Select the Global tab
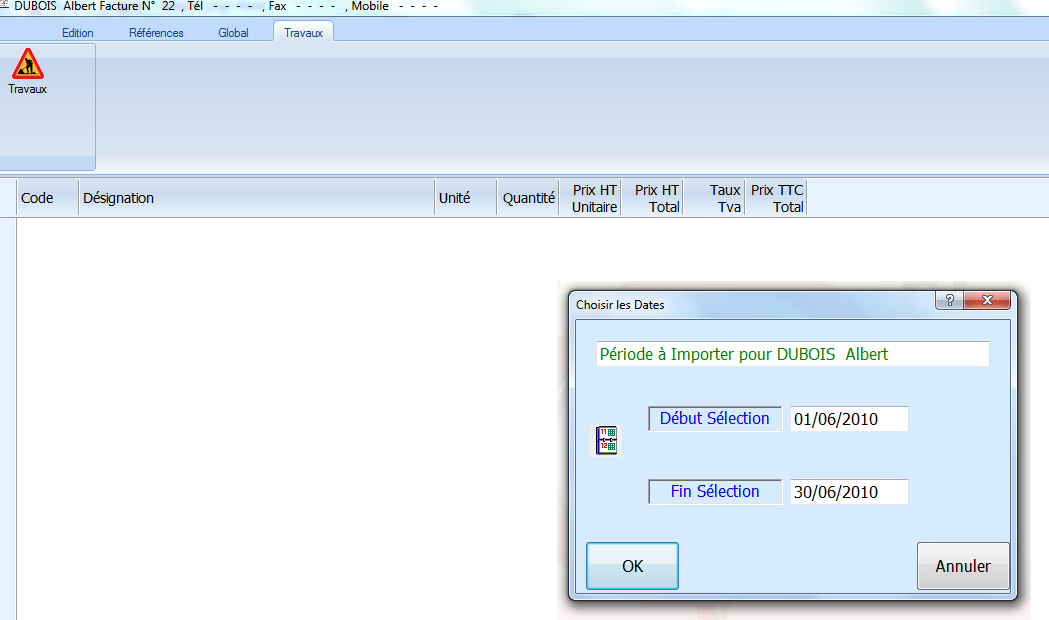The height and width of the screenshot is (620, 1049). coord(233,33)
